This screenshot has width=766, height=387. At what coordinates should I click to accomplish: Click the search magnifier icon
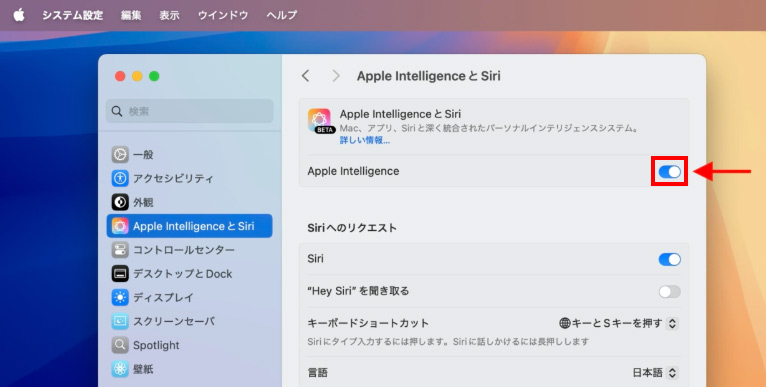(117, 111)
